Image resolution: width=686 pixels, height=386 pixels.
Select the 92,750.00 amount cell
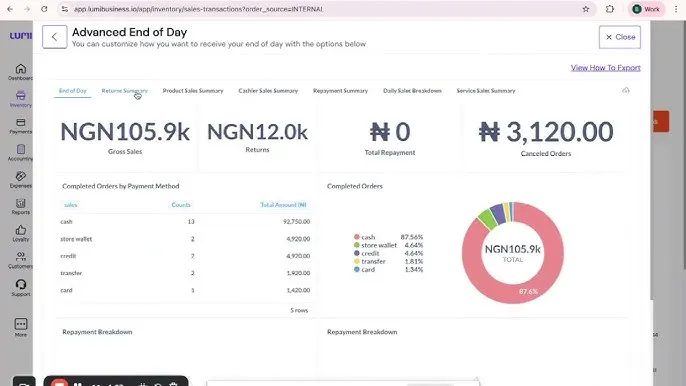tap(297, 221)
